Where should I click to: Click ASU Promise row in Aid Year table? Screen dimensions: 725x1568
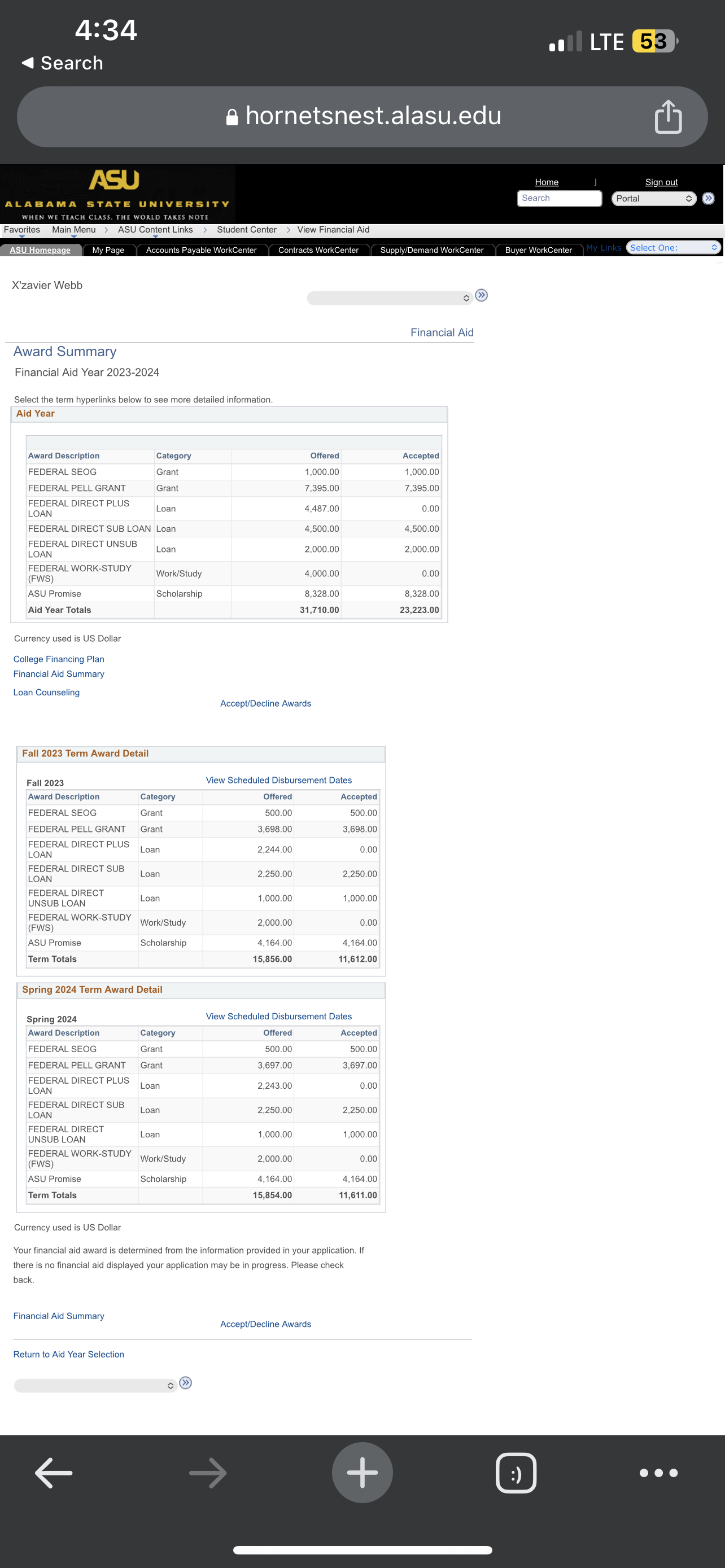click(233, 593)
